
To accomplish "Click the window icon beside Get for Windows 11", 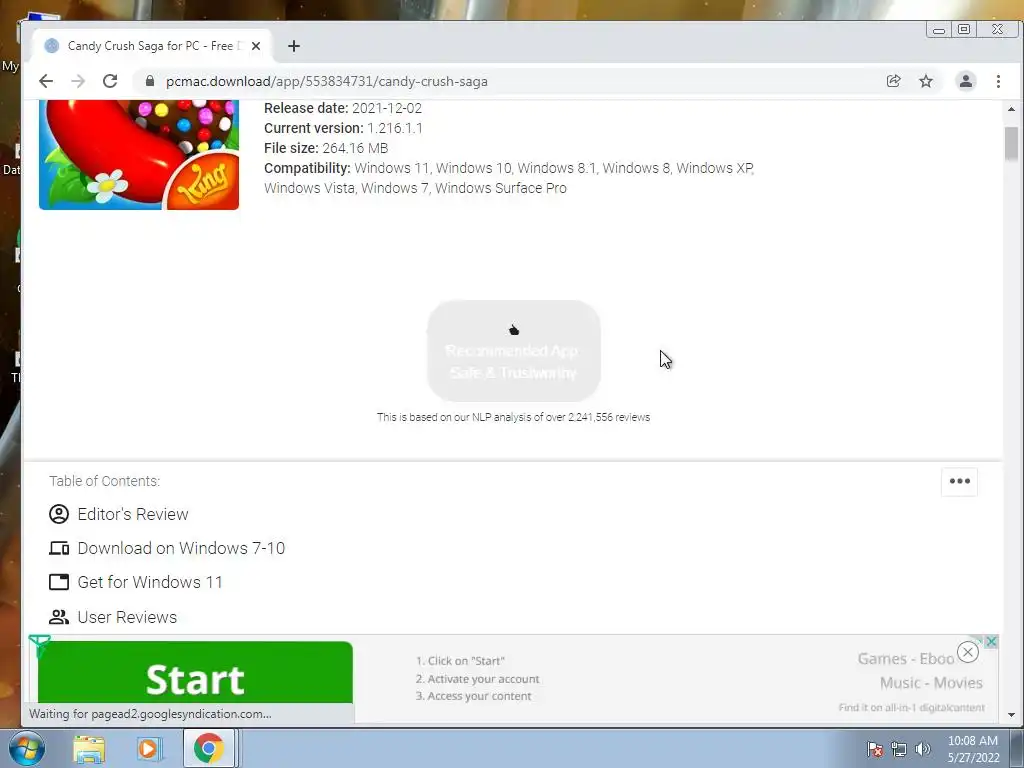I will (59, 582).
